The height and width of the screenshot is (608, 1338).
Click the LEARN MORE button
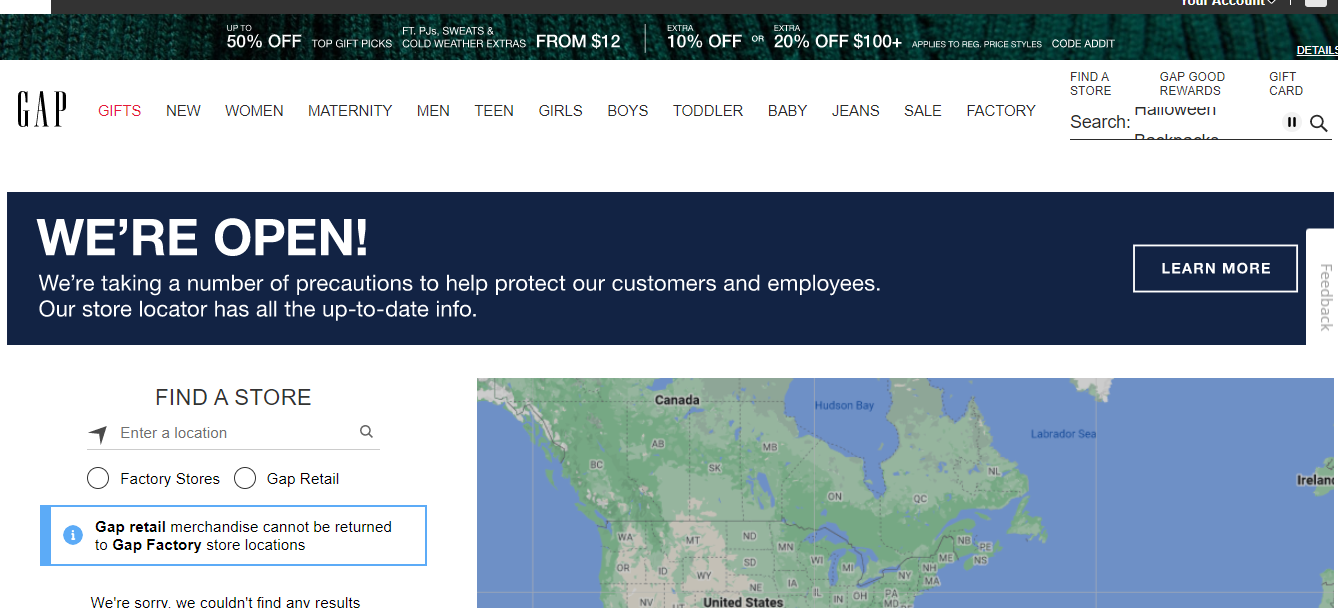[x=1215, y=268]
